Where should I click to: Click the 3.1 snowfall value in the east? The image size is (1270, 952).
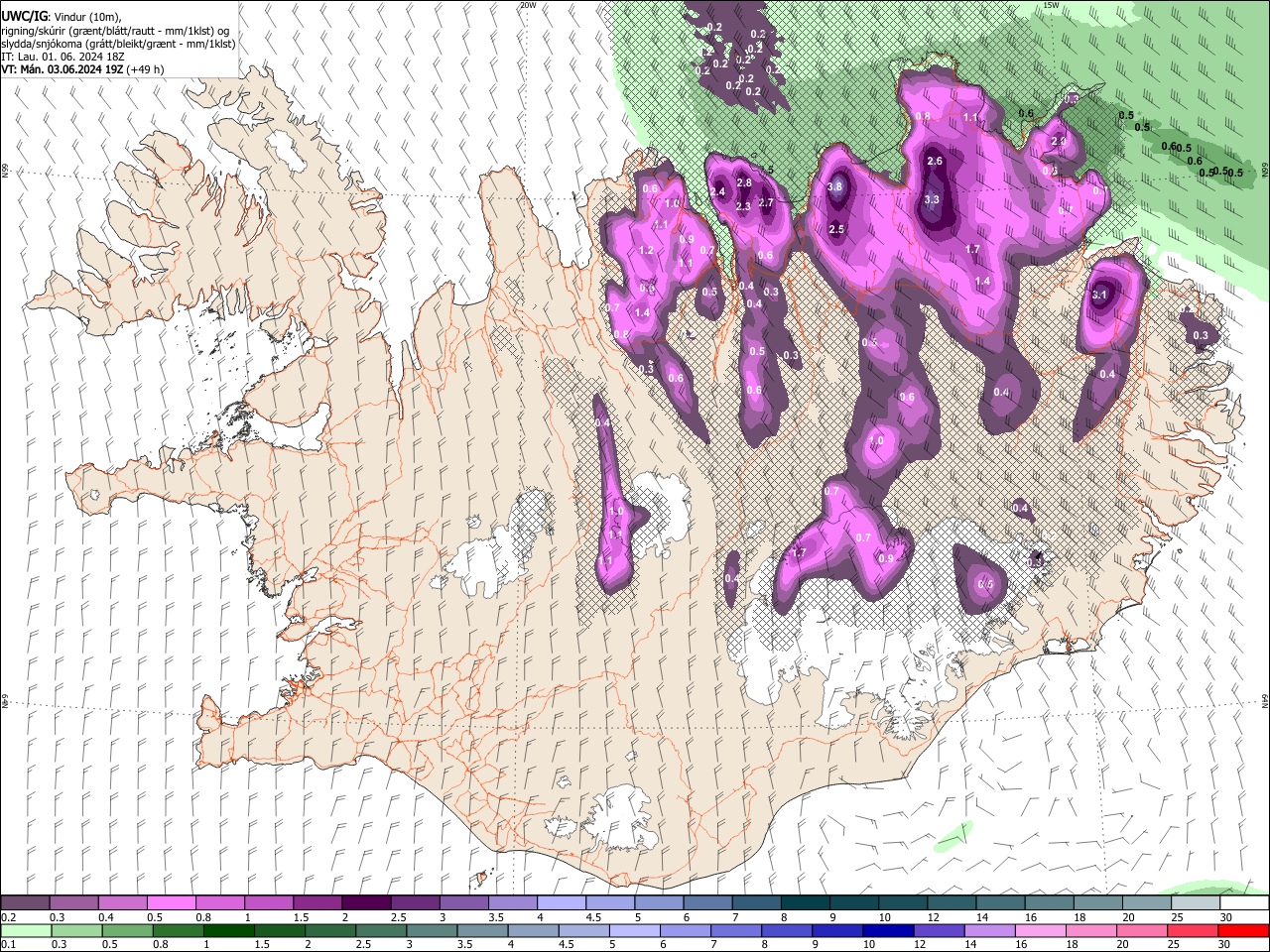pyautogui.click(x=1098, y=295)
